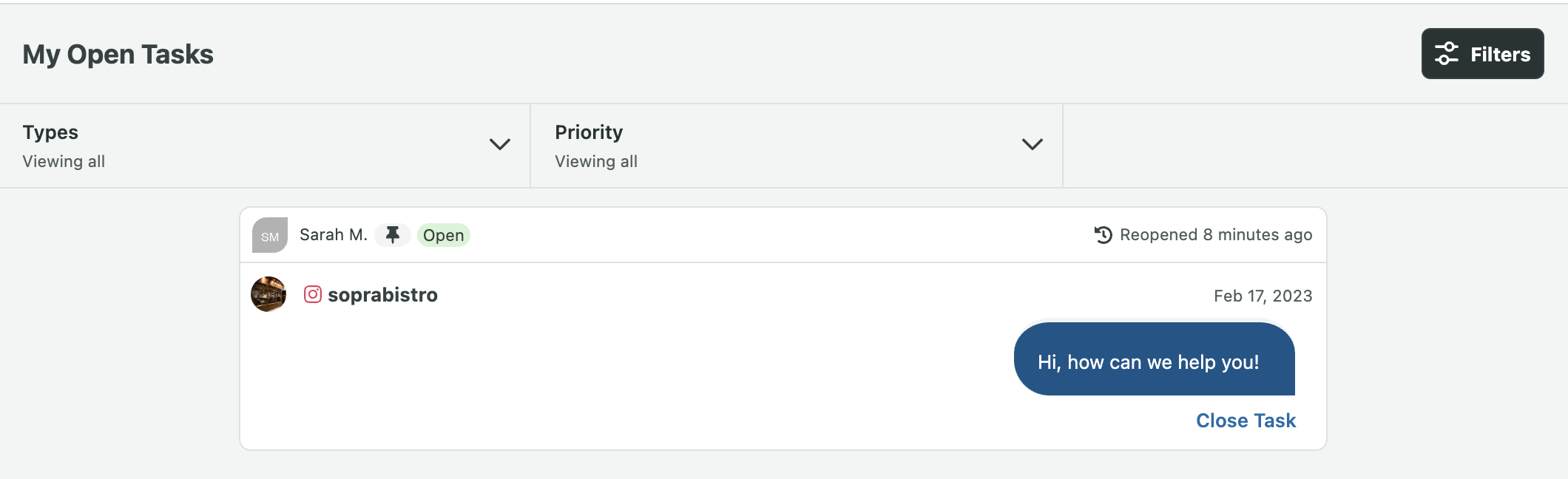Click the Reopened 8 minutes ago text
This screenshot has height=479, width=1568.
tap(1216, 235)
